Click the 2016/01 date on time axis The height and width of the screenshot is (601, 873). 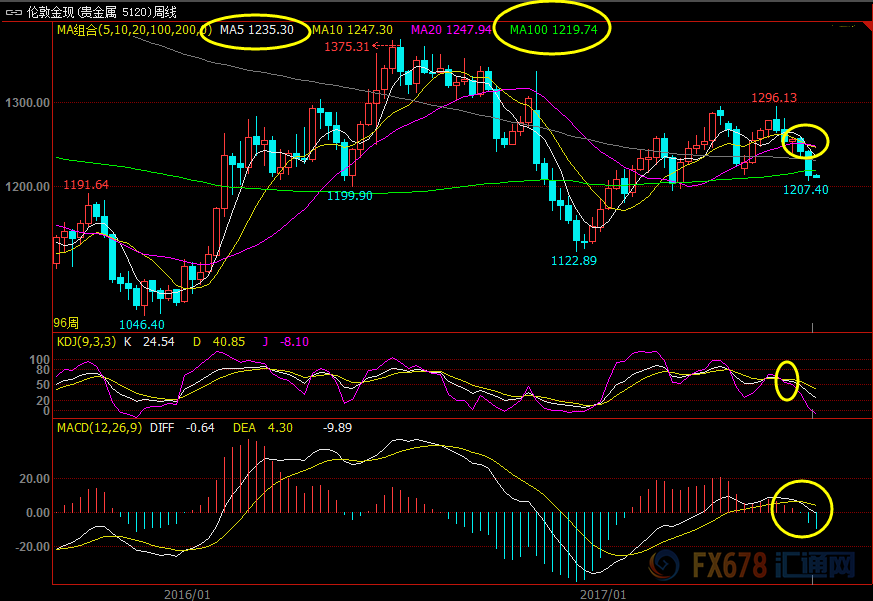point(187,593)
